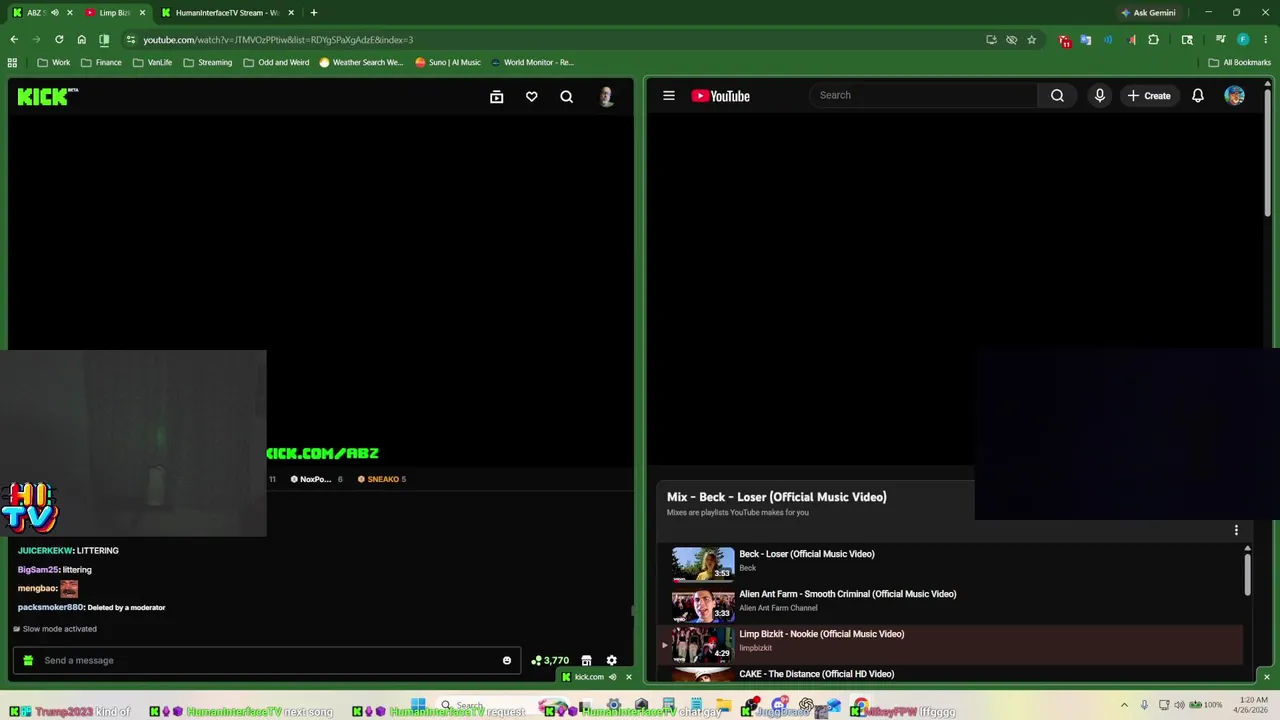The height and width of the screenshot is (720, 1280).
Task: Click the Send a message chat field
Action: tap(265, 660)
